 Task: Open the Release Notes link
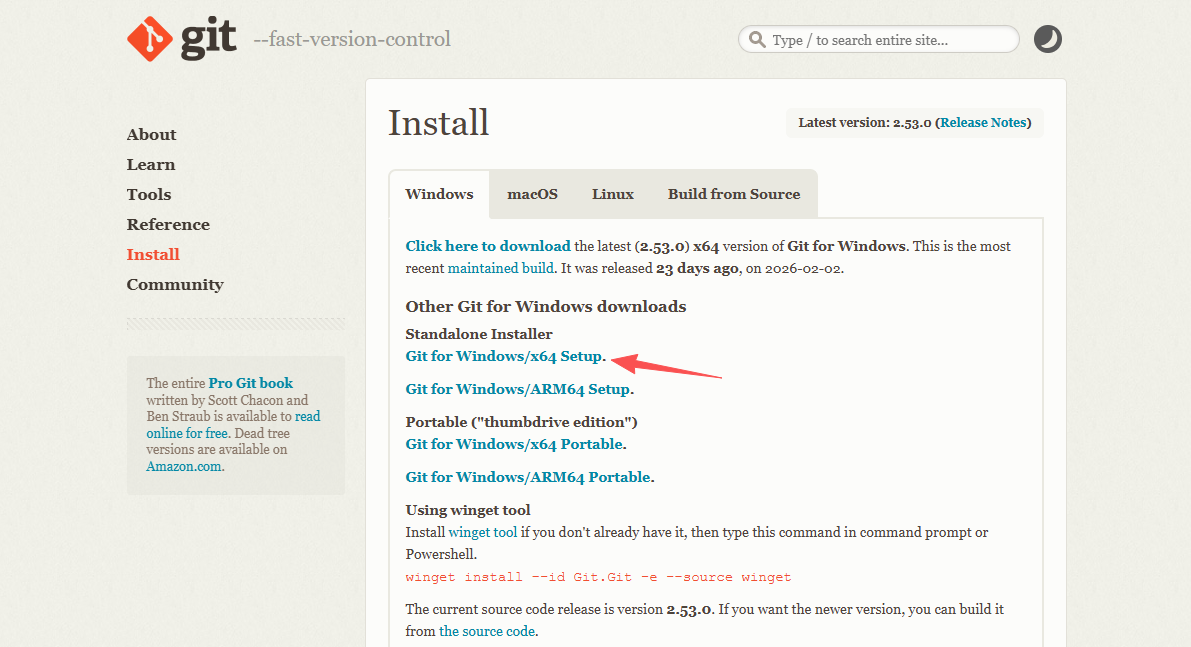983,122
